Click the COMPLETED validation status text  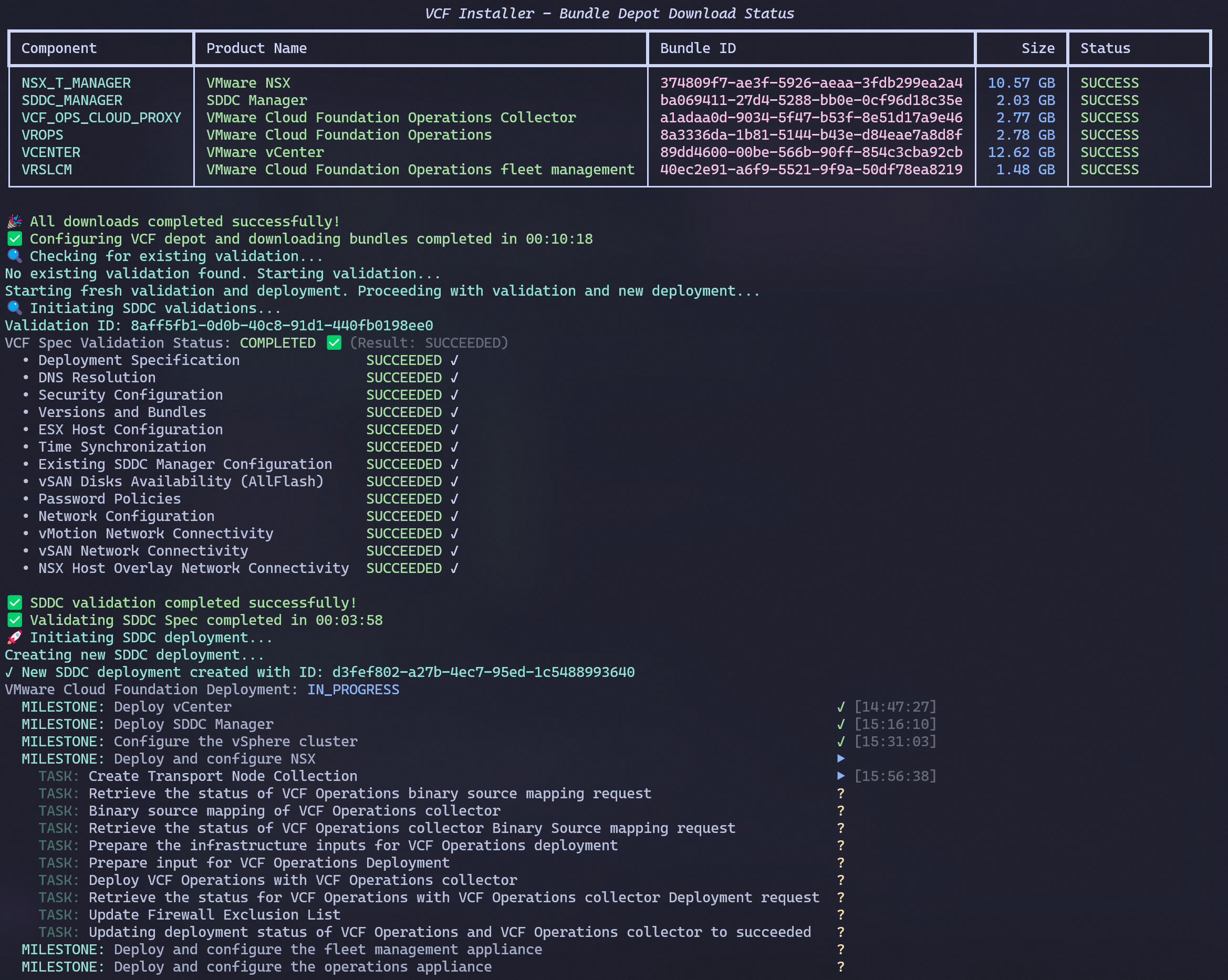pyautogui.click(x=277, y=343)
